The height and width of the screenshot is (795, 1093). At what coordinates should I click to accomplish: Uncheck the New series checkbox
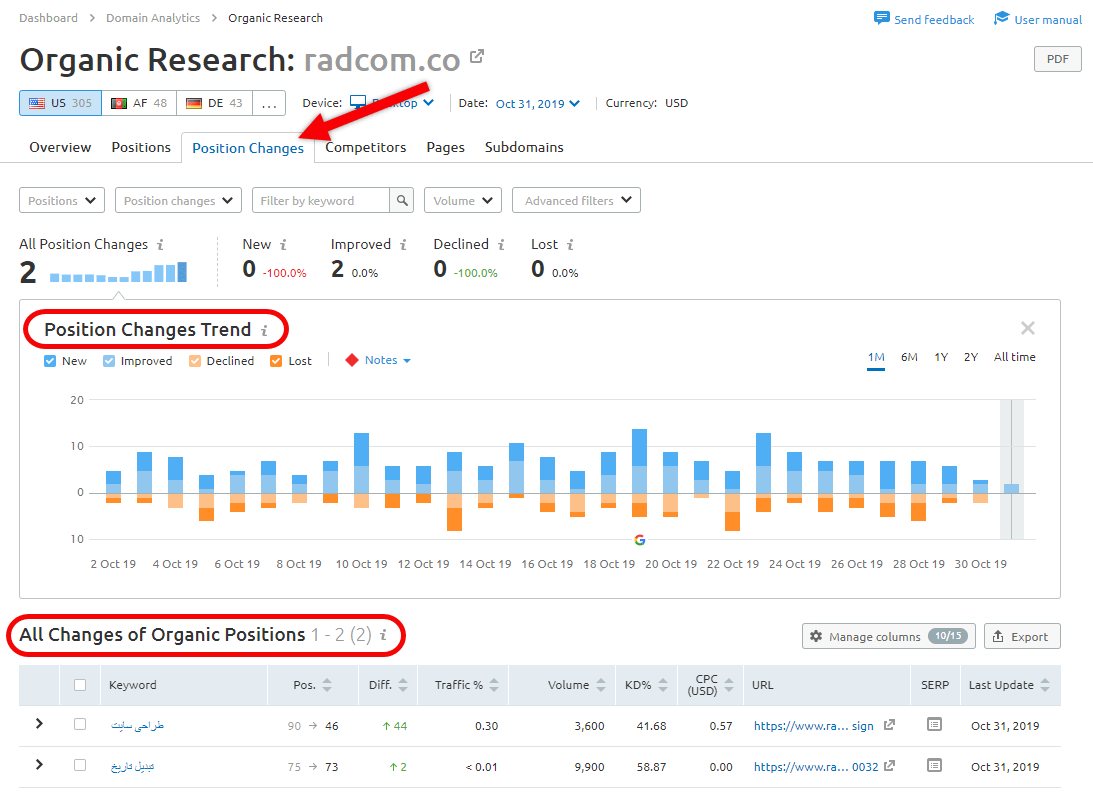(x=50, y=361)
